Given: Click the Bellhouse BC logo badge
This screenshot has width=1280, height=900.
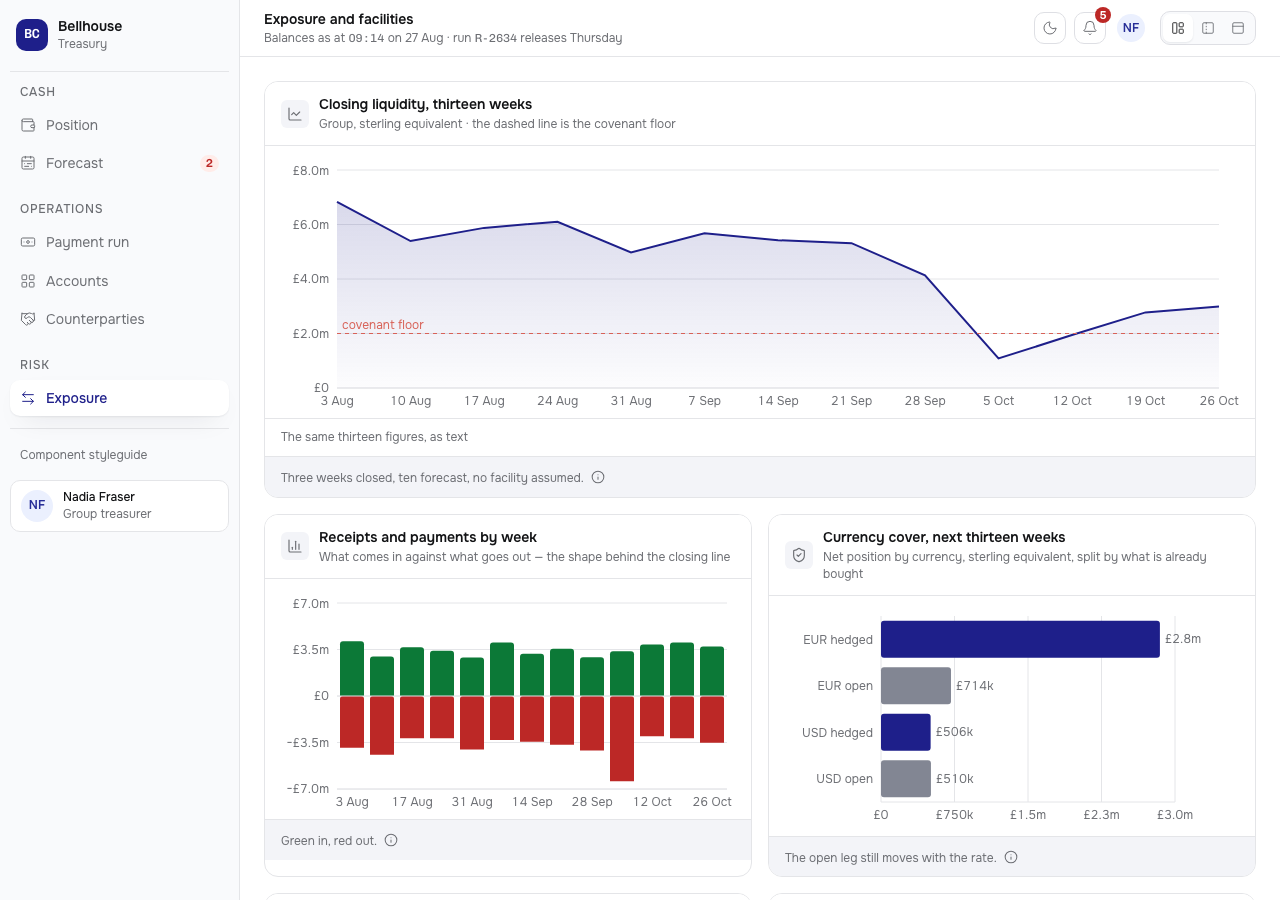Looking at the screenshot, I should pos(32,34).
